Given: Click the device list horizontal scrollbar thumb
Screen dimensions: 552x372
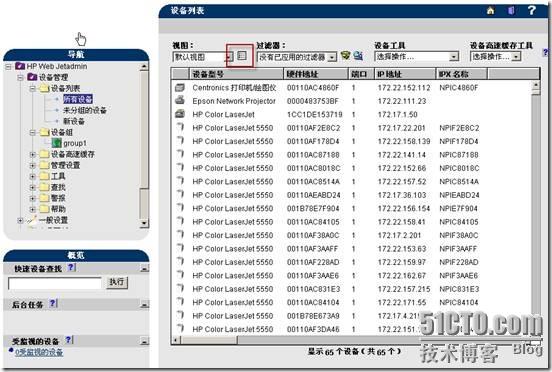Looking at the screenshot, I should (x=209, y=340).
